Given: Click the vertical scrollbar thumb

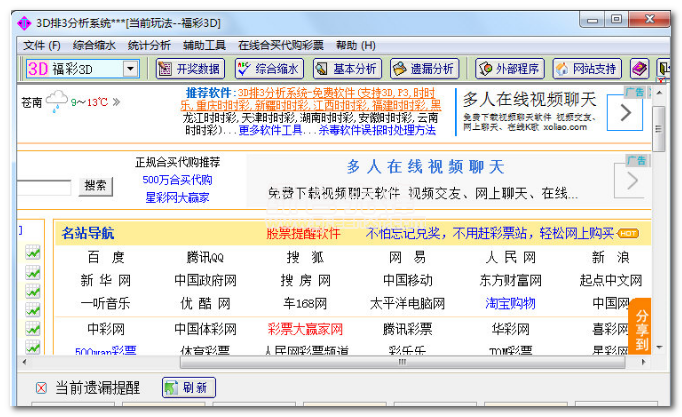Looking at the screenshot, I should [659, 129].
